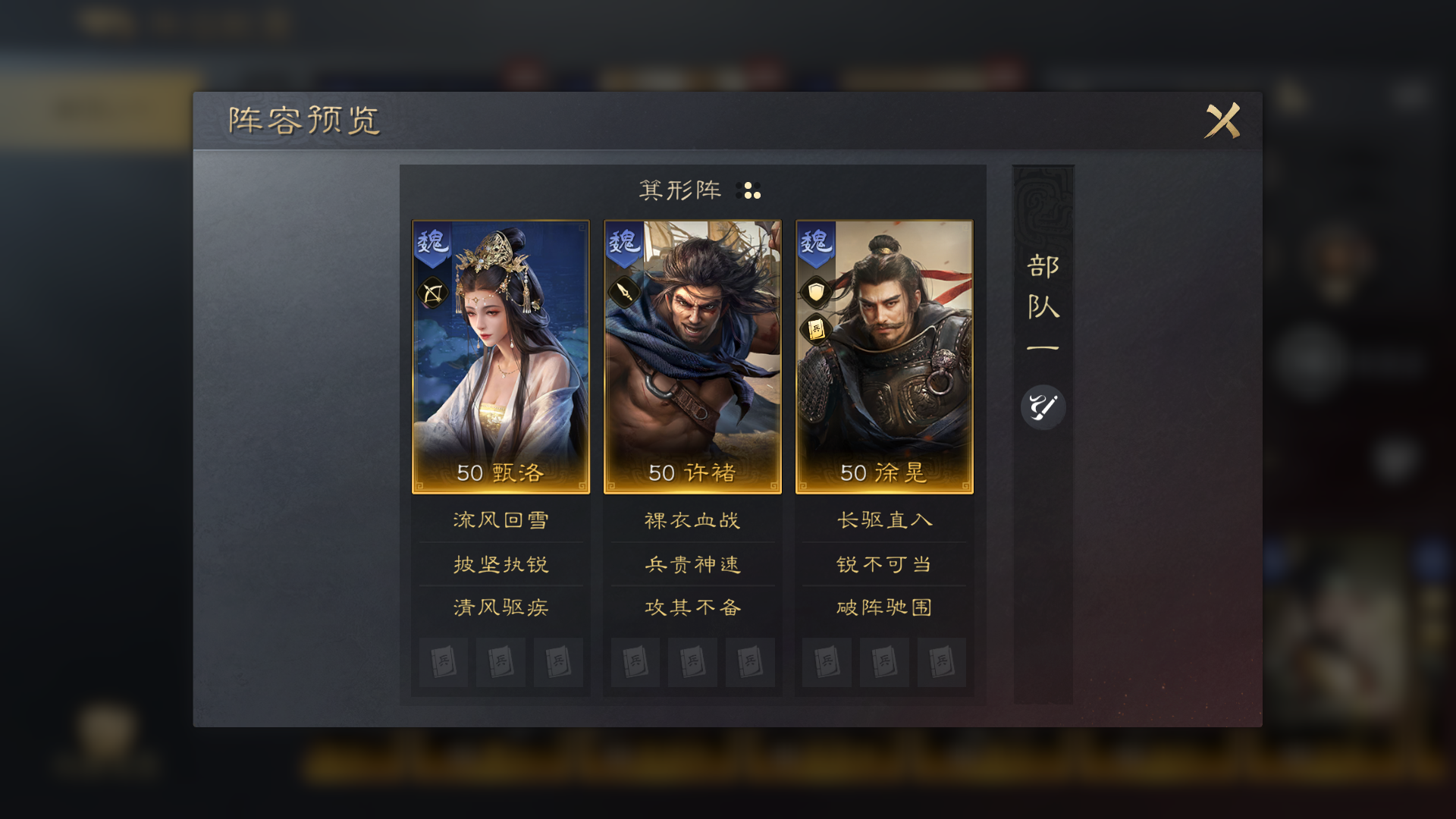1456x819 pixels.
Task: Select the 兵贵神速 skill entry
Action: (692, 564)
